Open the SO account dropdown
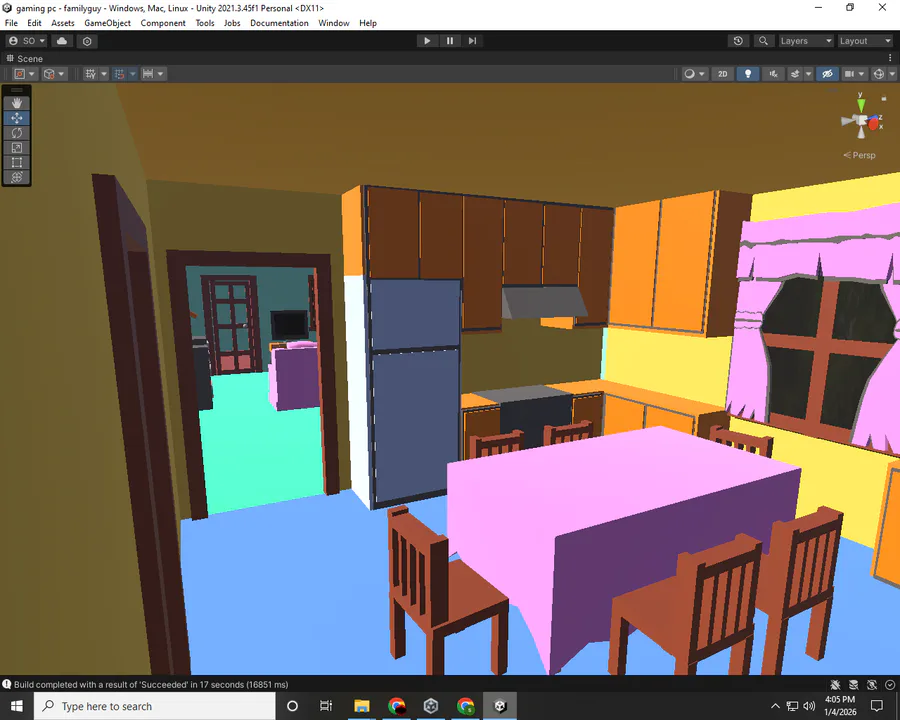The height and width of the screenshot is (720, 900). 27,41
